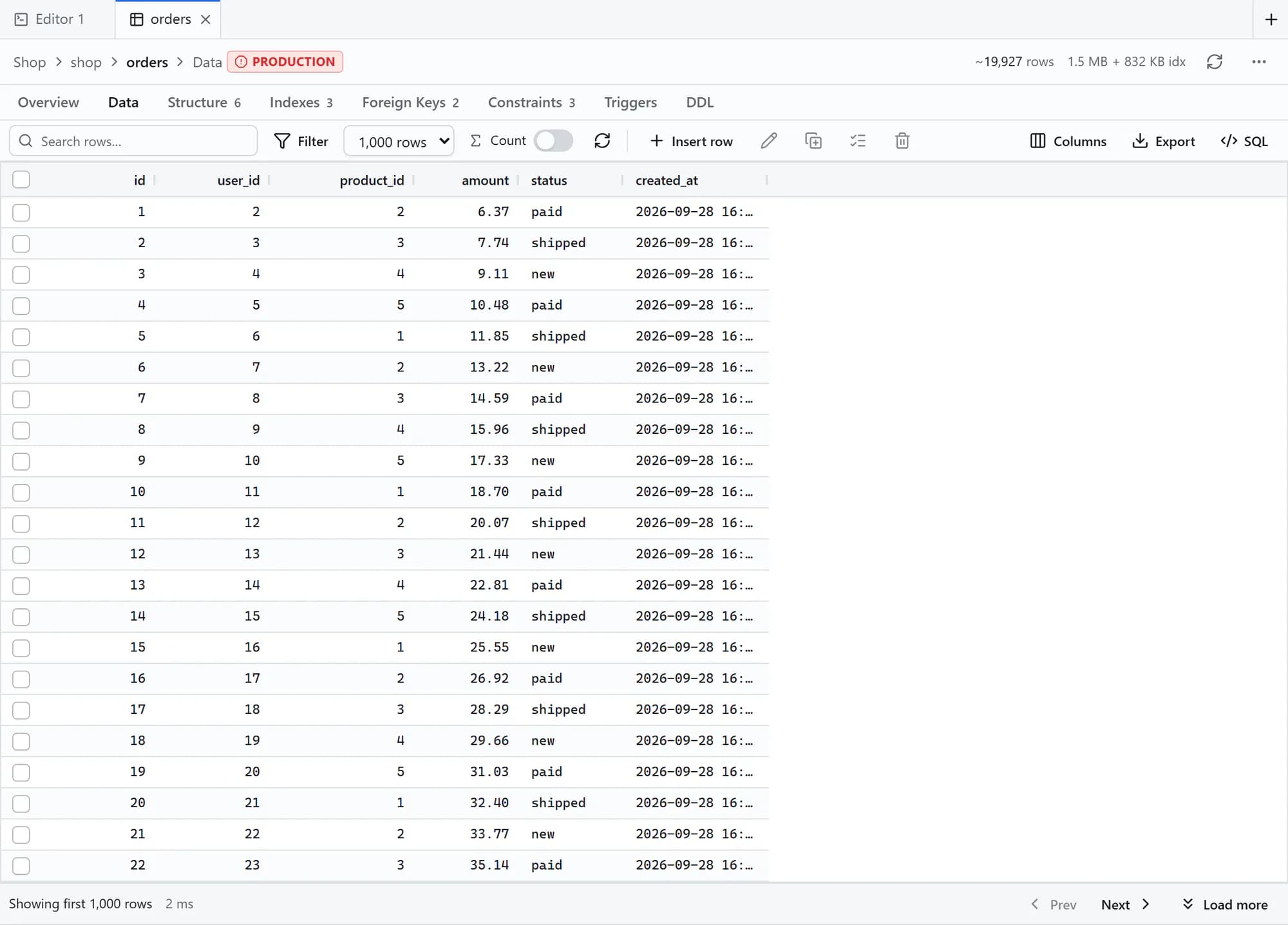Click the status column header
The width and height of the screenshot is (1288, 925).
pos(549,180)
